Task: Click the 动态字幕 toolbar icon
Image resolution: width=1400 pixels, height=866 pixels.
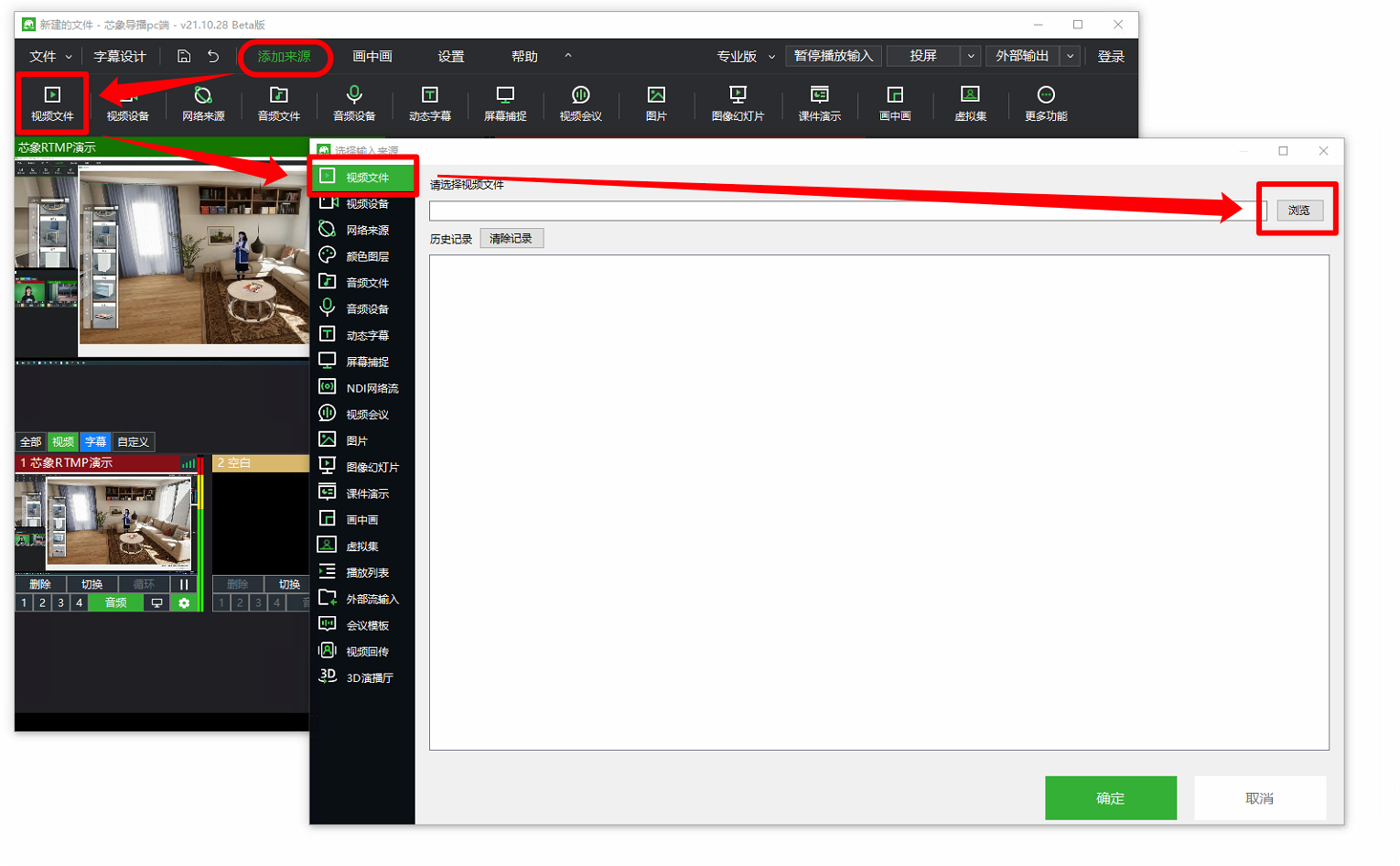Action: tap(429, 103)
